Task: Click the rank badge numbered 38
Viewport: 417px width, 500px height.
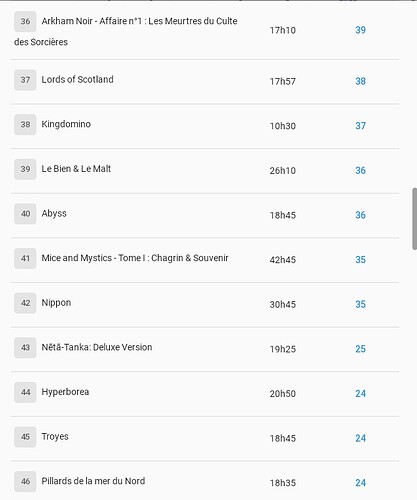Action: coord(25,124)
